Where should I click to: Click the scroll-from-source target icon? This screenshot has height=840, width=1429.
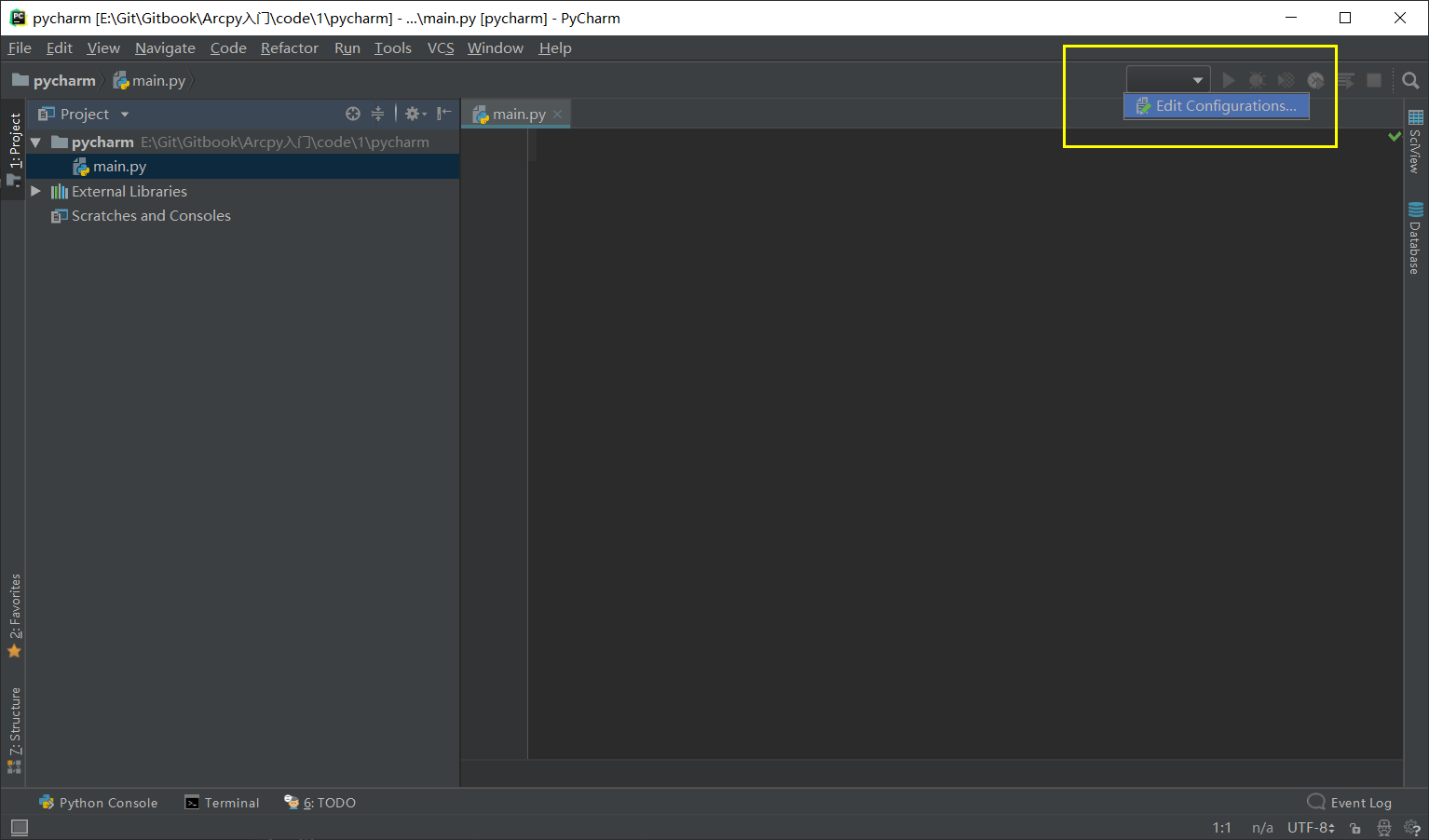353,114
